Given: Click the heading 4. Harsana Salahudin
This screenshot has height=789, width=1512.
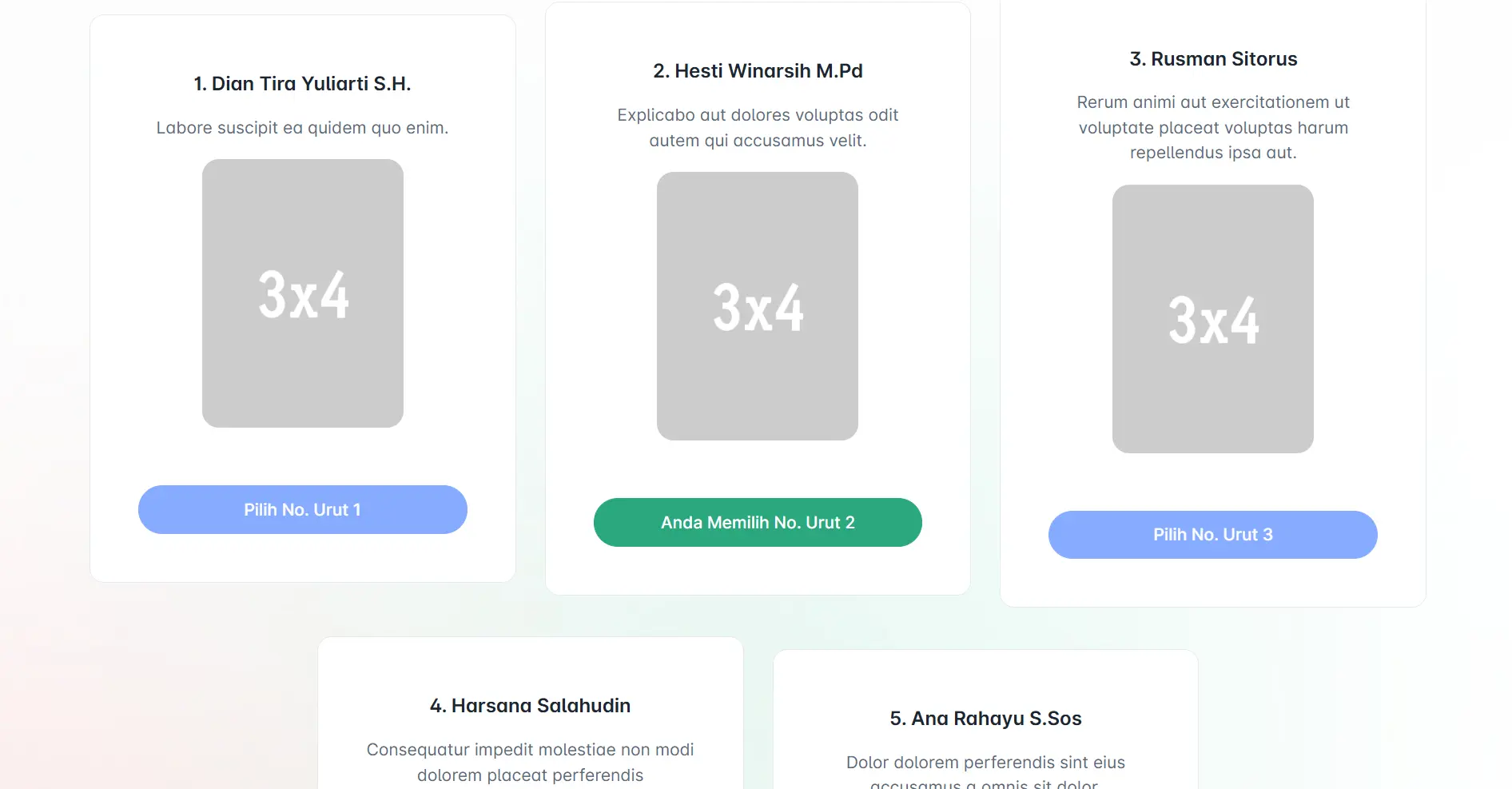Looking at the screenshot, I should click(x=530, y=705).
